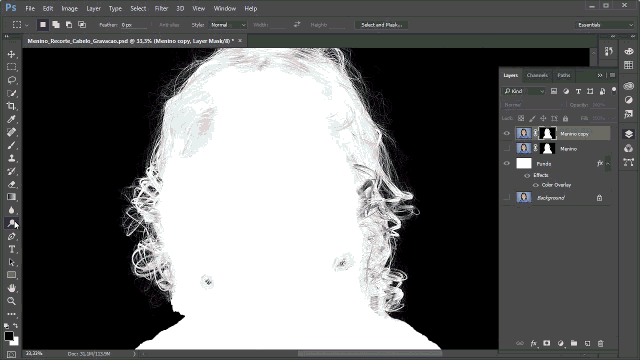The image size is (640, 360).
Task: Toggle visibility of Fundo Effects
Action: (527, 176)
